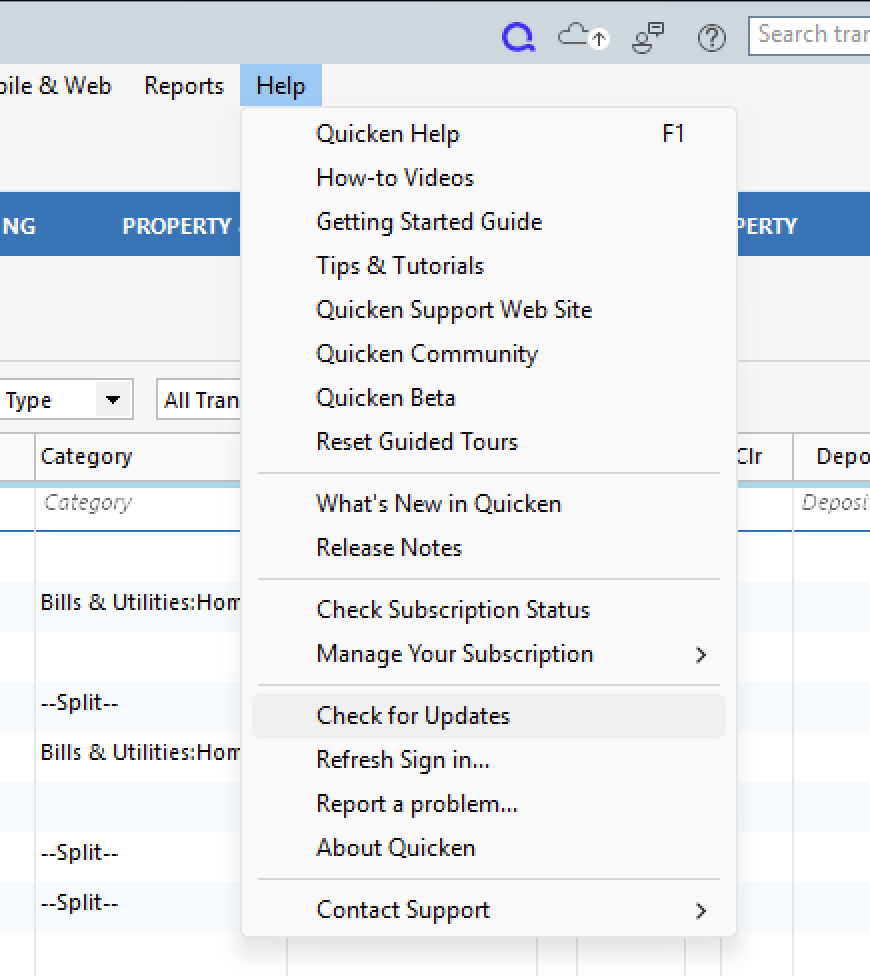View Release Notes
870x976 pixels.
coord(489,548)
